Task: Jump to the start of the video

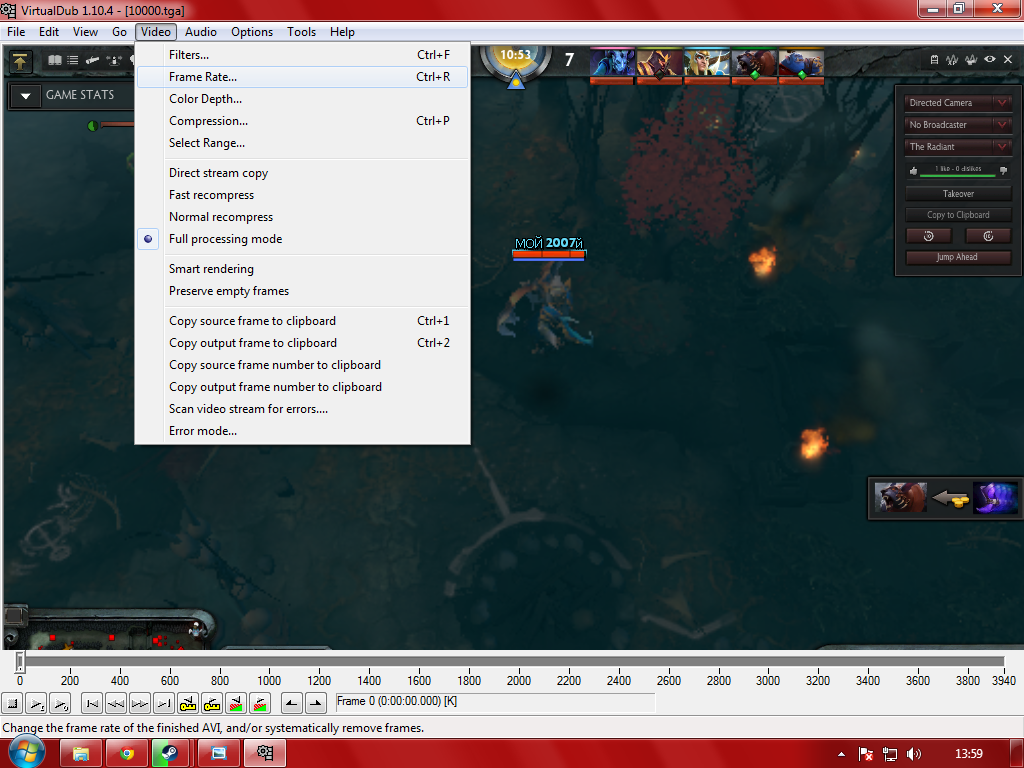Action: (92, 703)
